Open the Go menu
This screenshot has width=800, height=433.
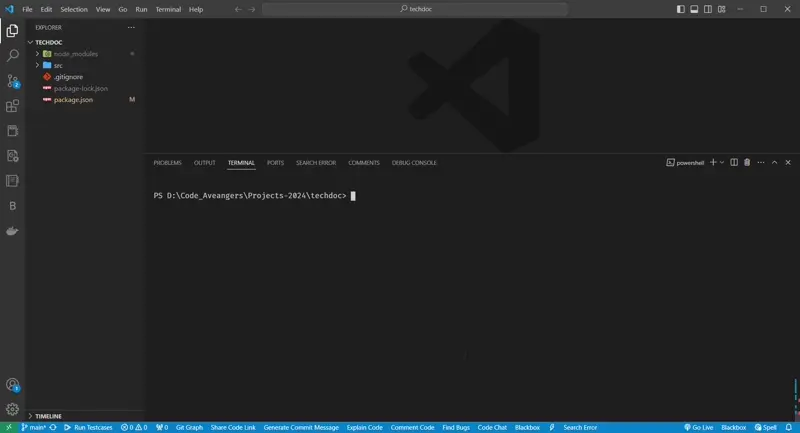(x=122, y=9)
